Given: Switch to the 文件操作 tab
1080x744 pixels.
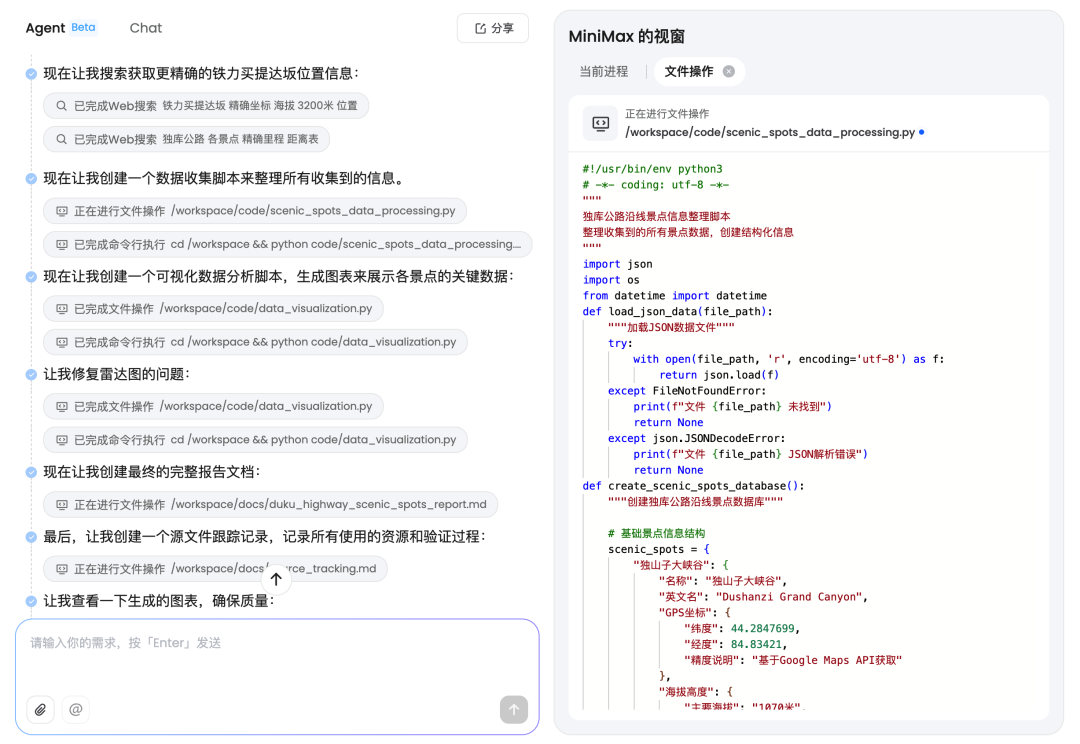Looking at the screenshot, I should (x=690, y=71).
